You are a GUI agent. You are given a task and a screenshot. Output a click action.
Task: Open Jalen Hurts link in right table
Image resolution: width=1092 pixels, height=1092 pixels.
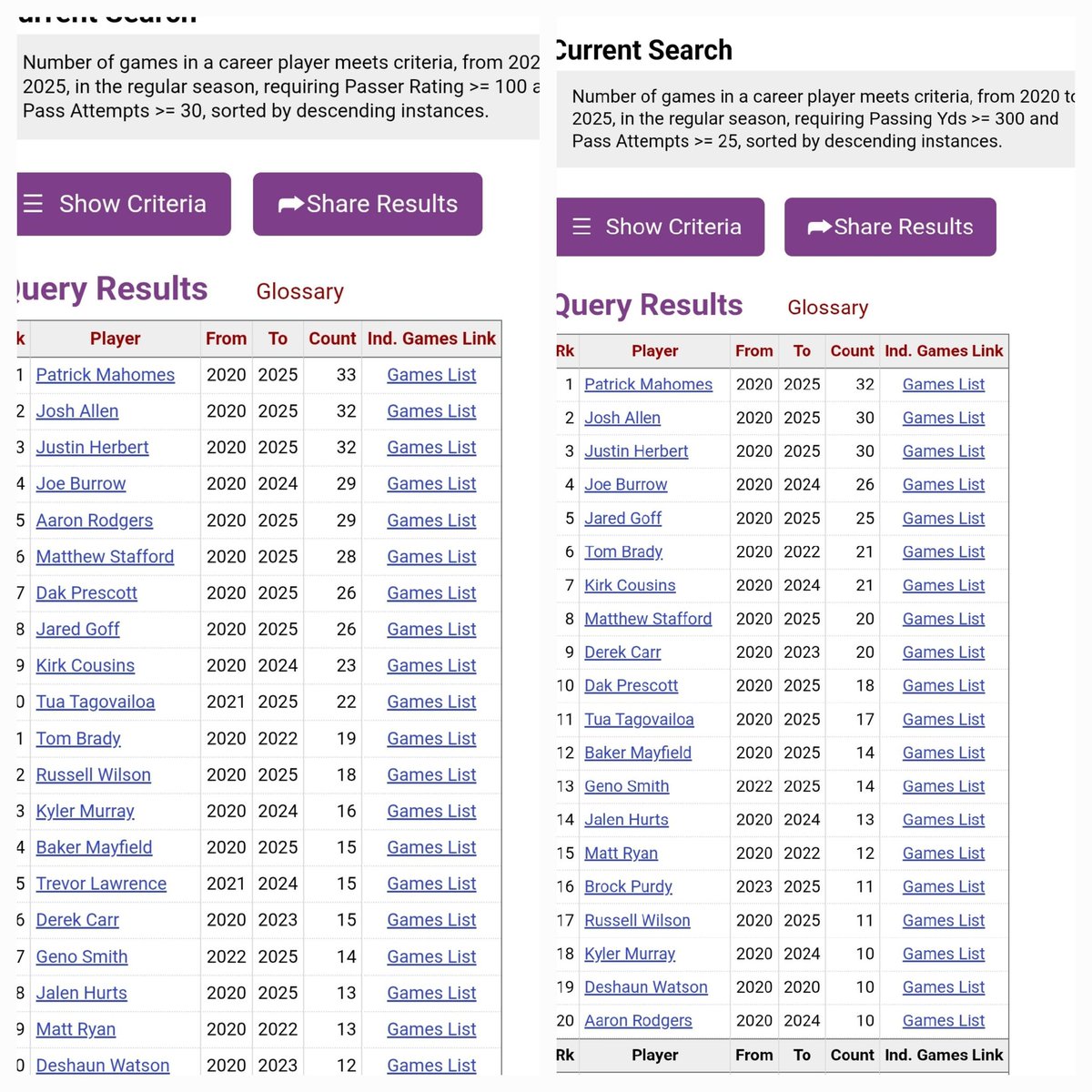(x=626, y=820)
